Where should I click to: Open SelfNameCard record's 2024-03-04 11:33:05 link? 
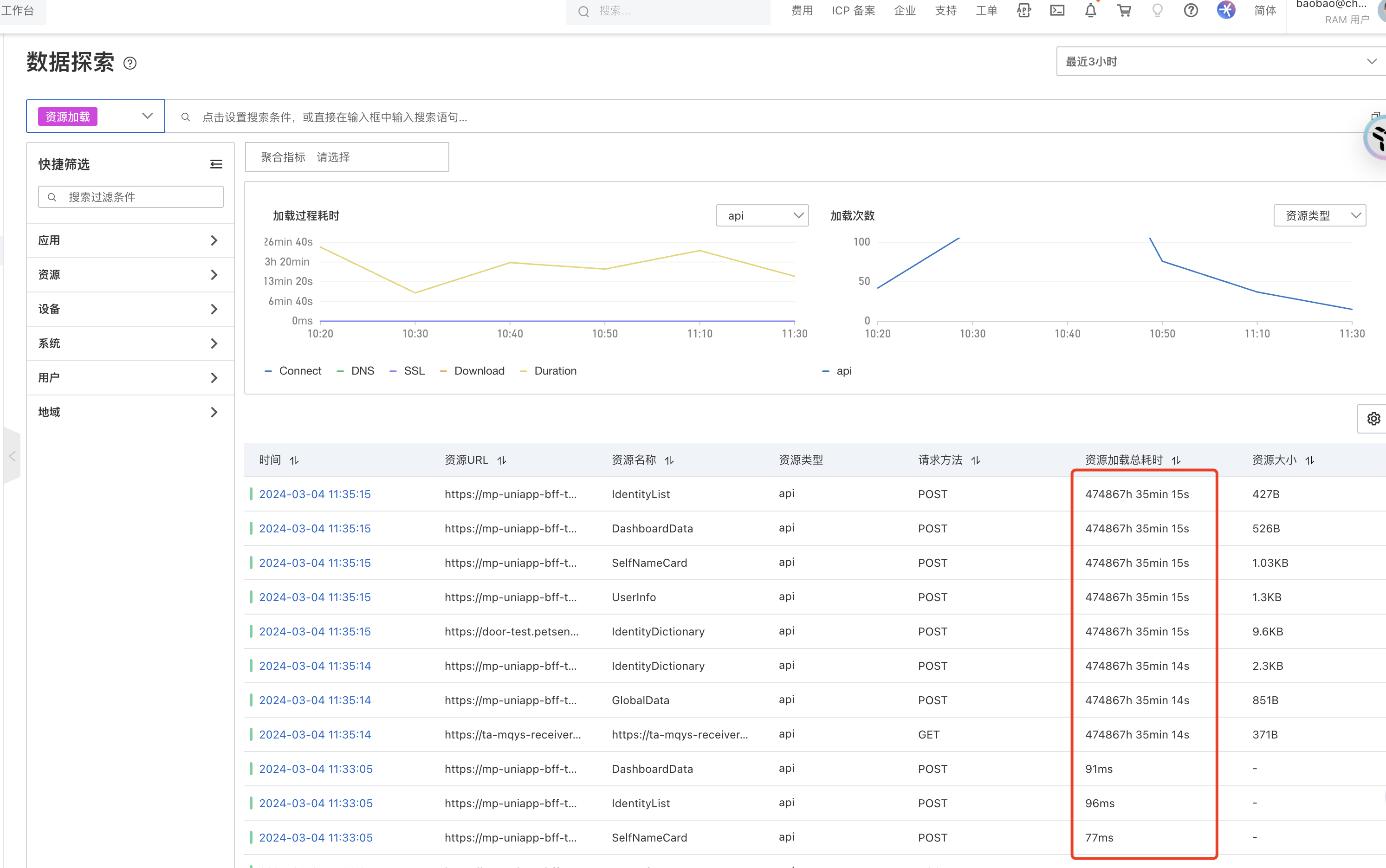point(316,837)
